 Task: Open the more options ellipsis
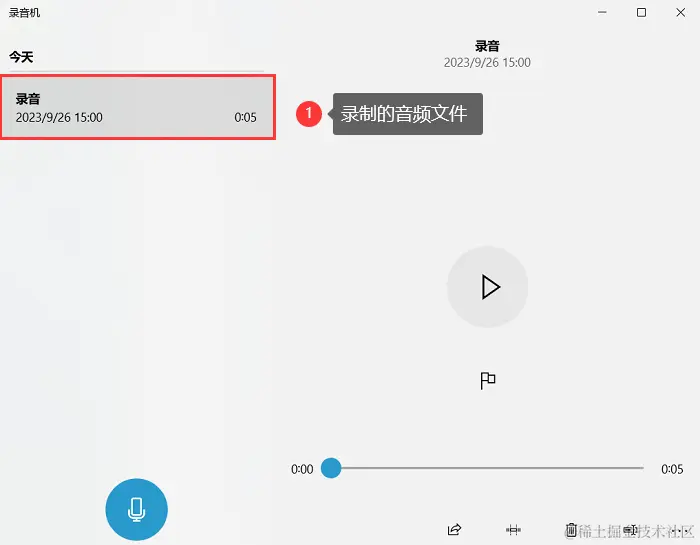point(679,531)
